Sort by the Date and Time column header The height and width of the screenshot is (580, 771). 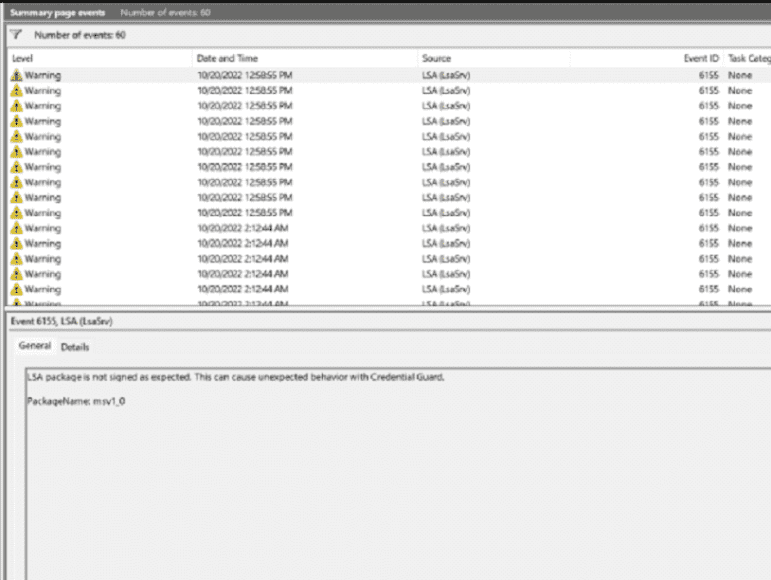click(x=227, y=58)
